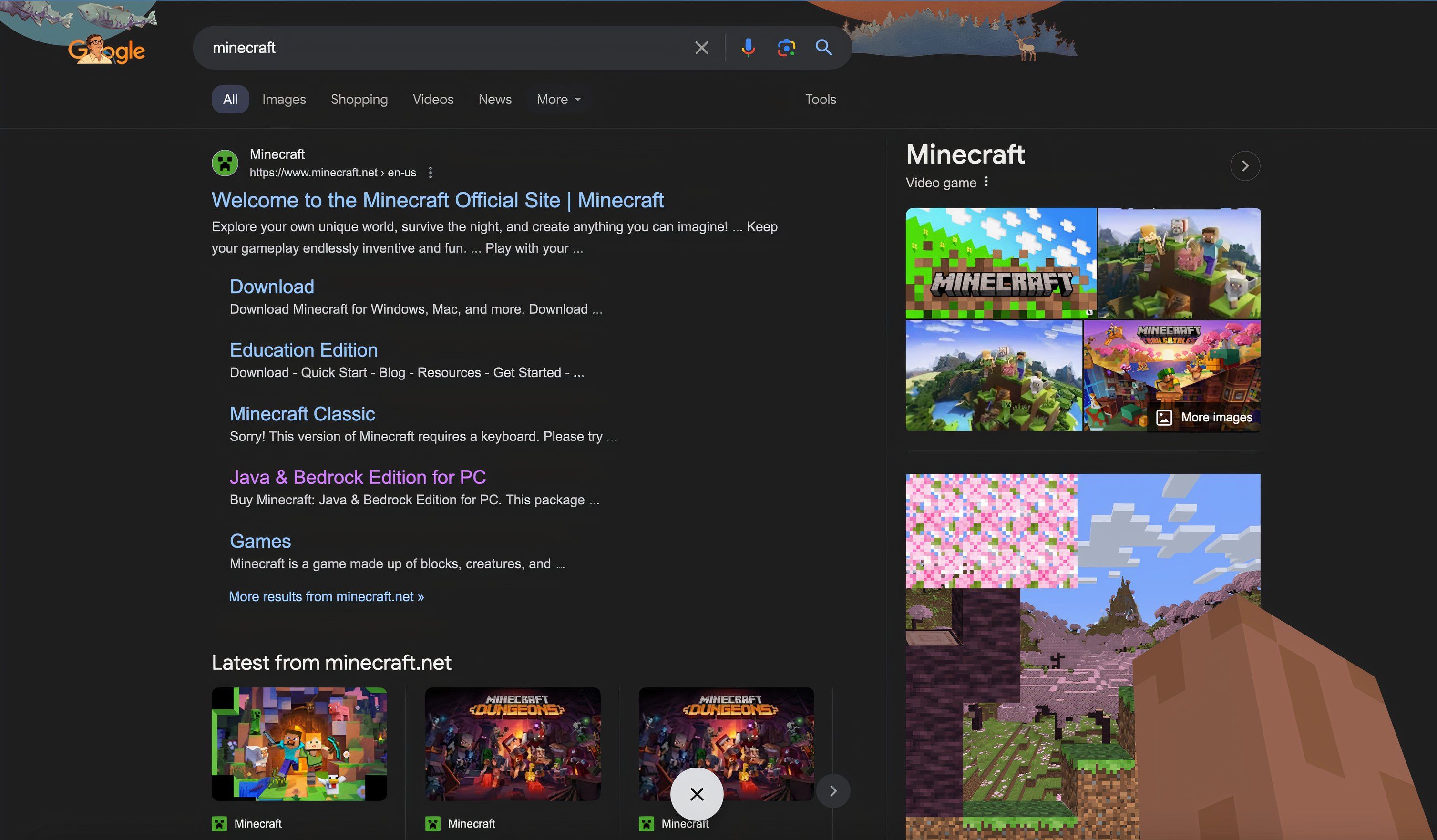Screen dimensions: 1437x840
Task: Toggle the News tab filter
Action: [495, 99]
